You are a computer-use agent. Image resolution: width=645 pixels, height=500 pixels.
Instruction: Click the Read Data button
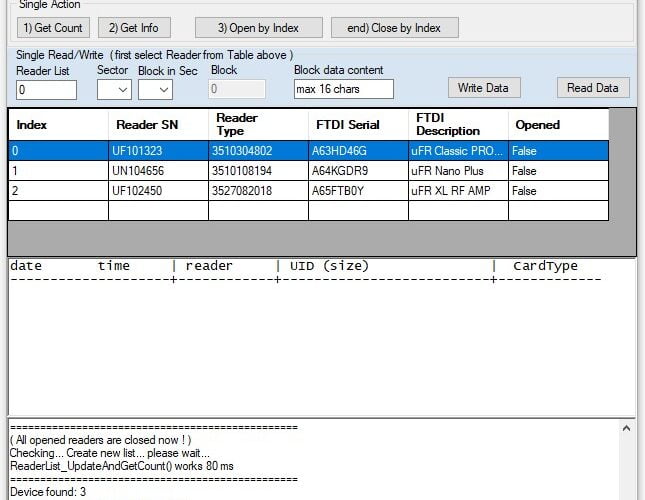point(593,88)
